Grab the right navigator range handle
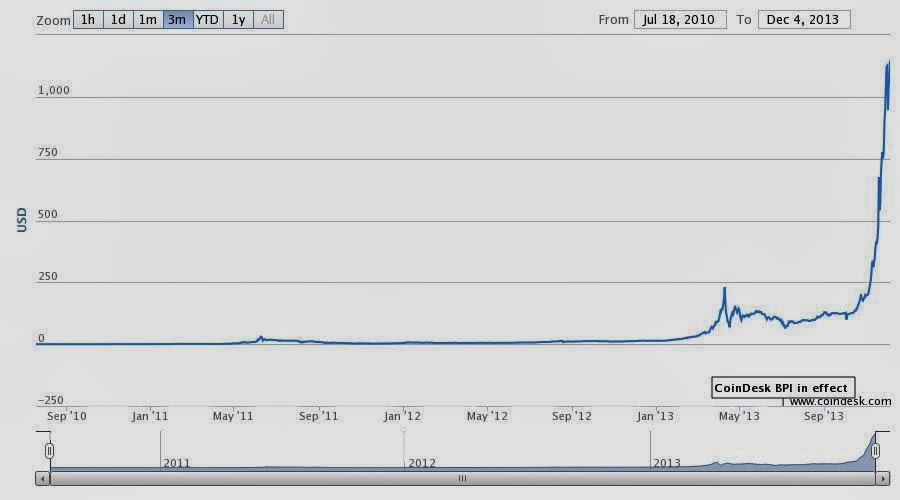This screenshot has height=500, width=900. [875, 451]
